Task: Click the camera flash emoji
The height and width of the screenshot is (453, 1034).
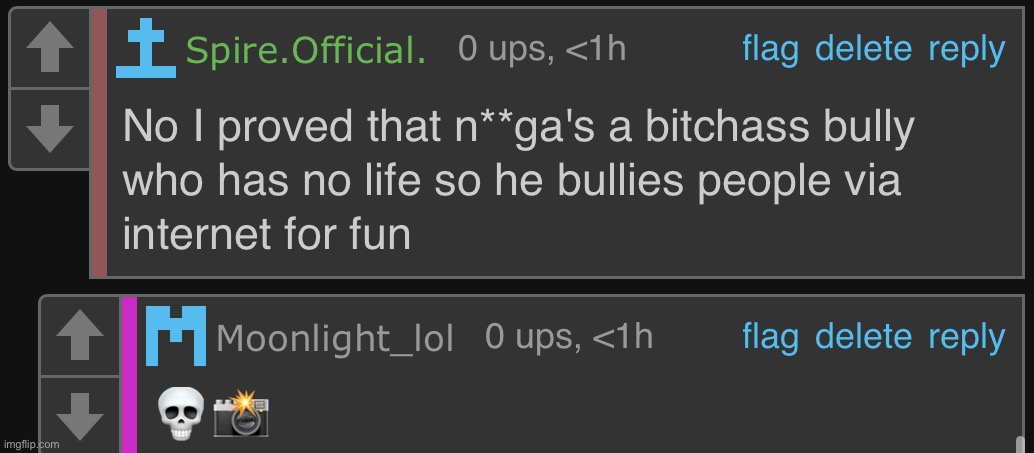Action: point(241,411)
